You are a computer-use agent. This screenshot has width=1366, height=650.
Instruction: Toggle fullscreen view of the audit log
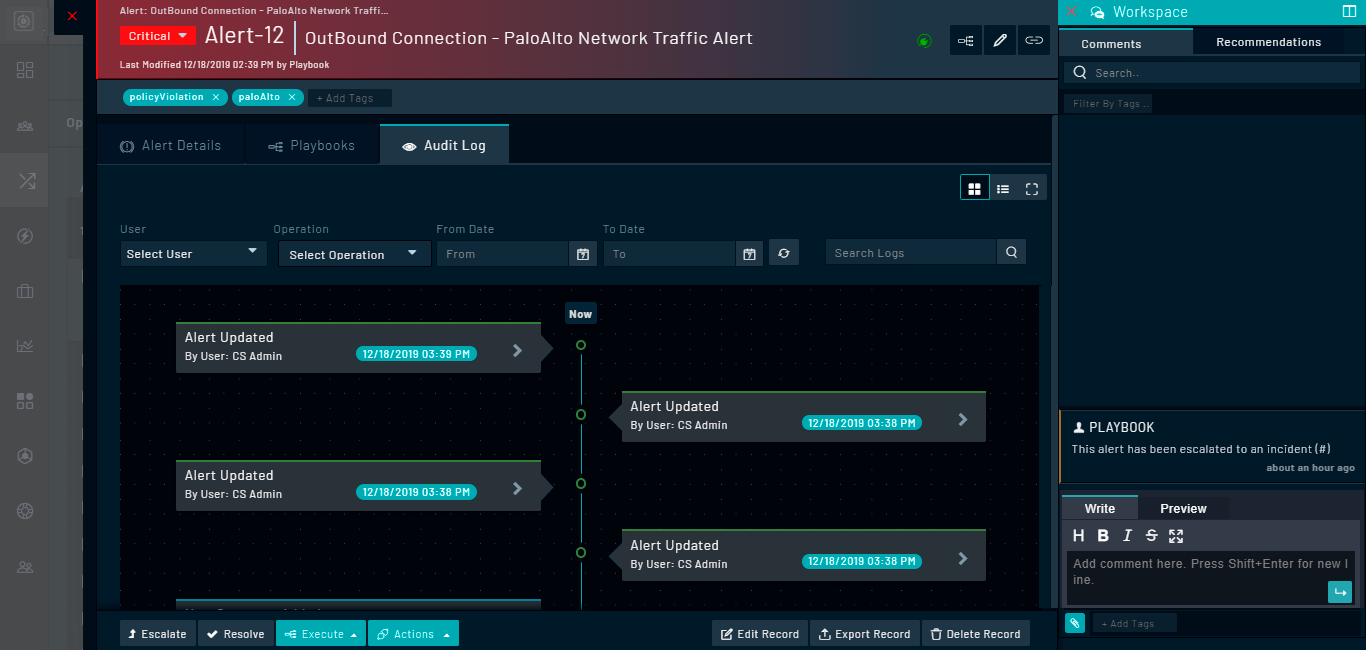pyautogui.click(x=1032, y=187)
